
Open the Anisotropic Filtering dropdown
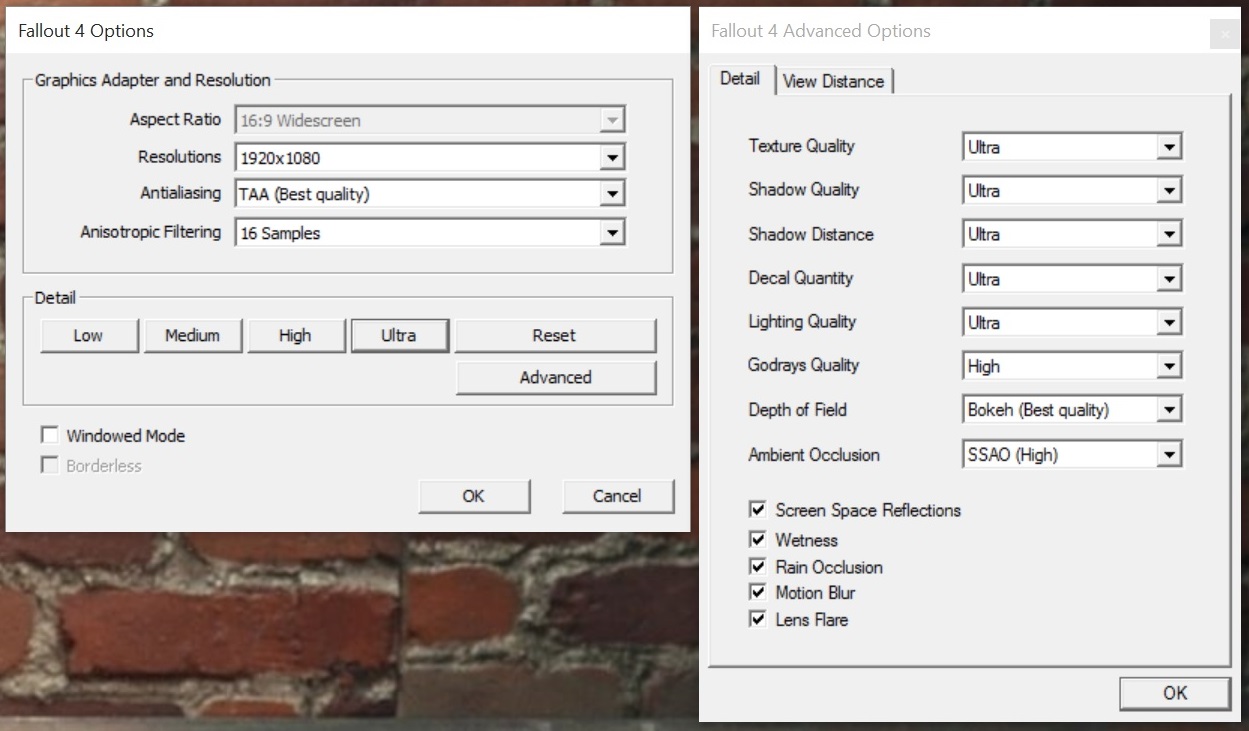tap(430, 233)
